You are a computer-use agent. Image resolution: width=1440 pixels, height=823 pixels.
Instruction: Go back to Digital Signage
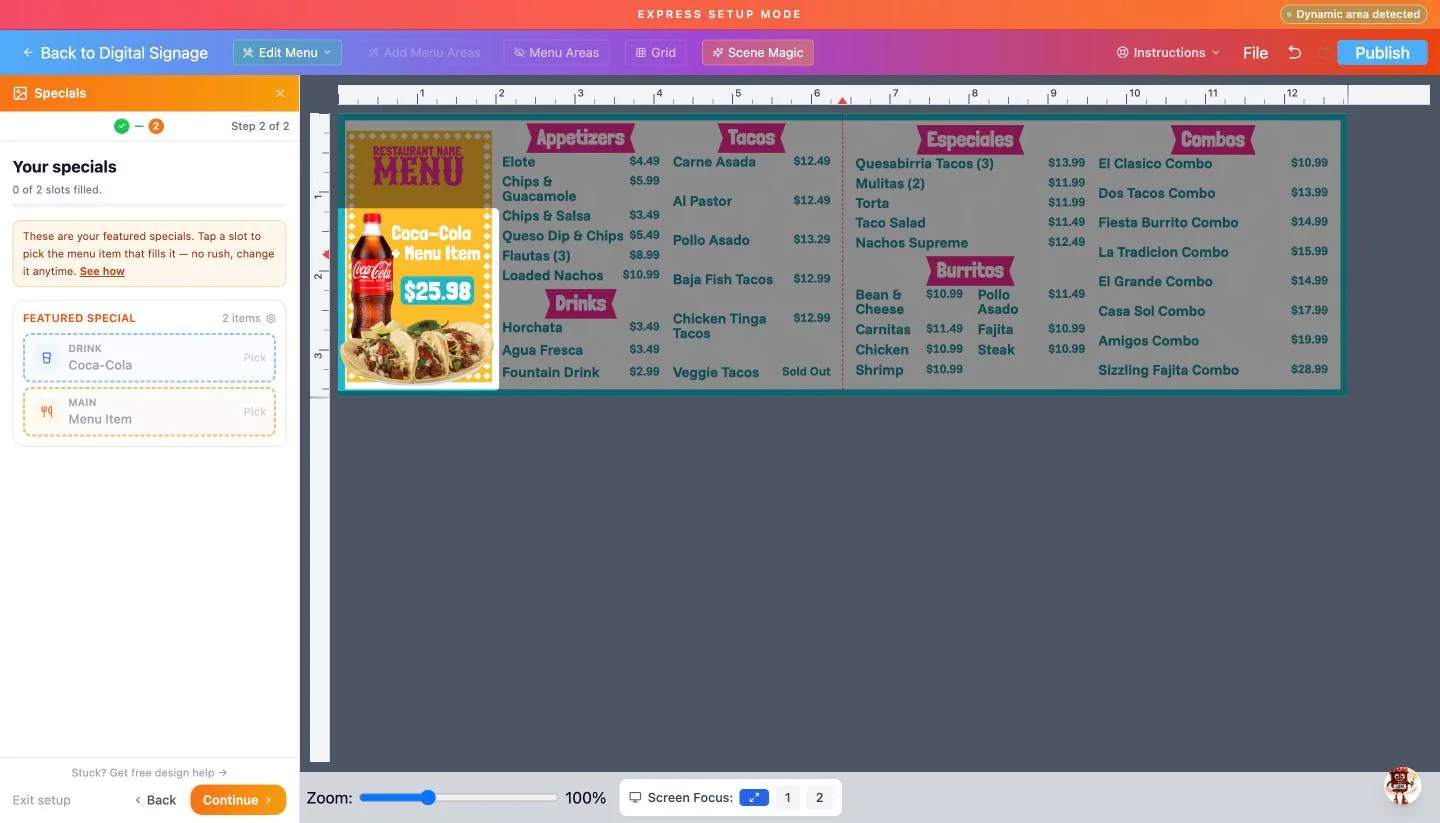pyautogui.click(x=115, y=53)
